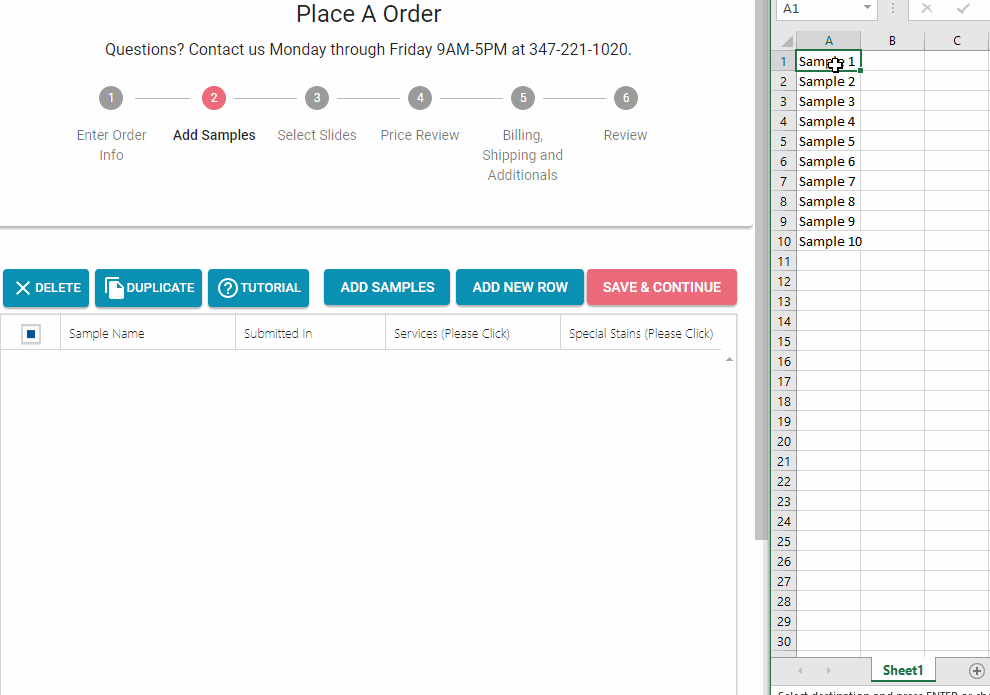Click the step 3 Select Slides circle

click(x=316, y=98)
